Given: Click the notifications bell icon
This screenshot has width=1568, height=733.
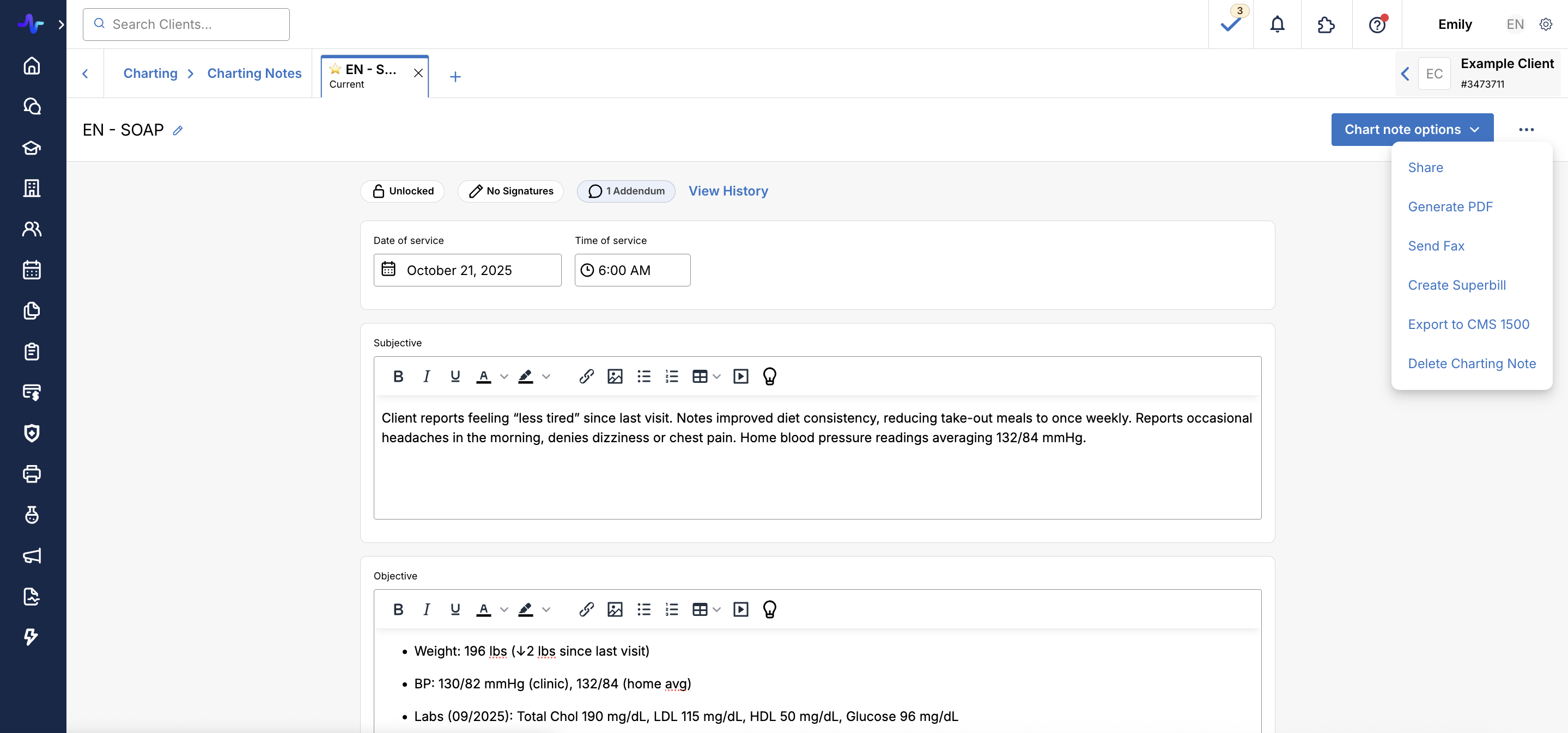Looking at the screenshot, I should point(1277,25).
